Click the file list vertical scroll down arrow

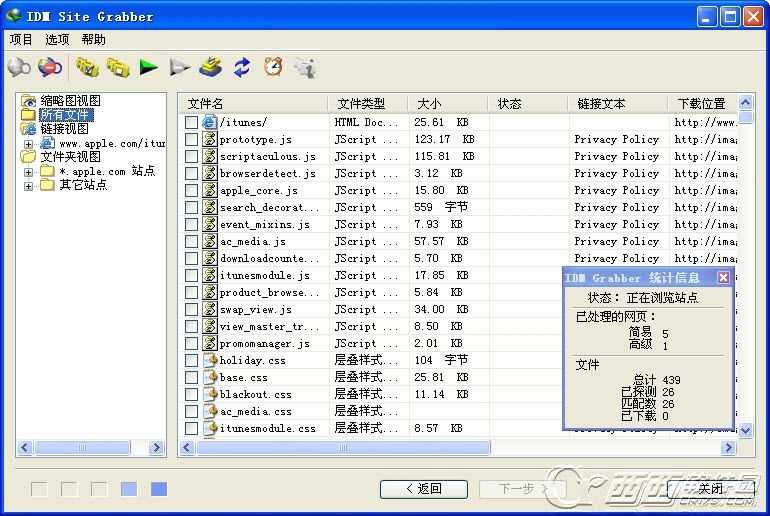tap(746, 430)
